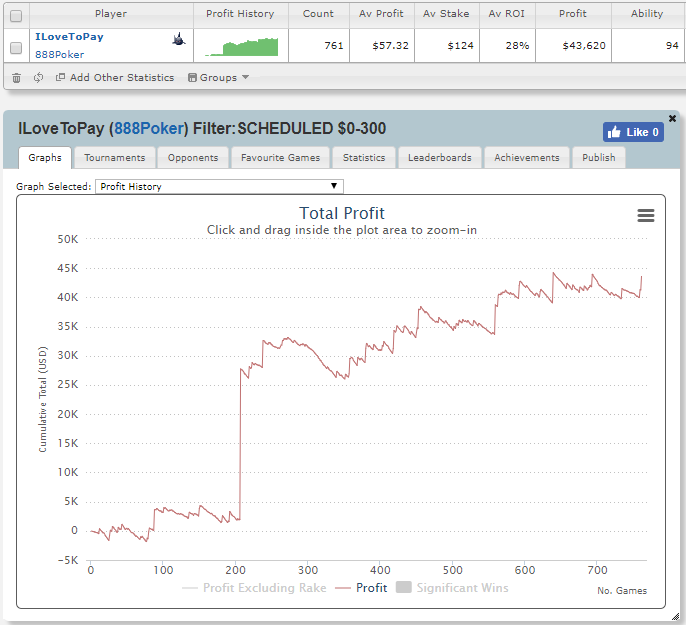Open the Favourite Games tab
The image size is (686, 625).
pos(280,157)
